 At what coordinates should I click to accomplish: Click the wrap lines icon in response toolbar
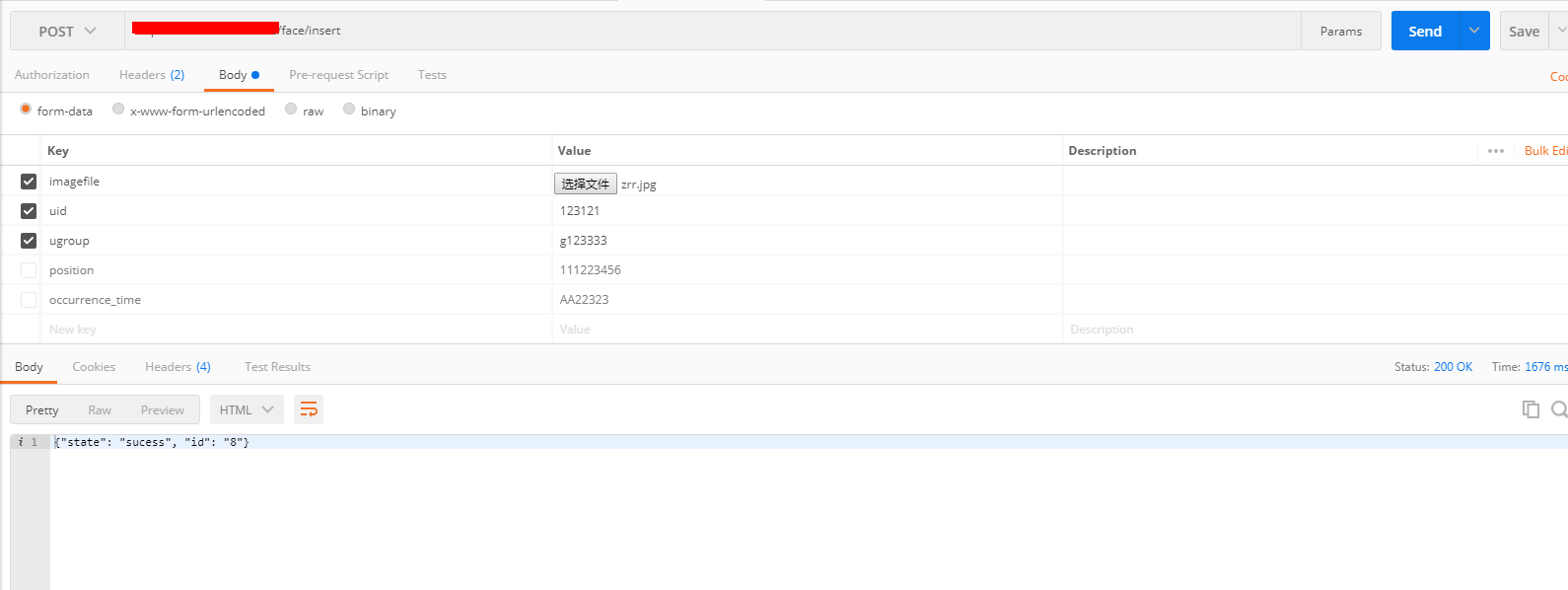pyautogui.click(x=309, y=409)
